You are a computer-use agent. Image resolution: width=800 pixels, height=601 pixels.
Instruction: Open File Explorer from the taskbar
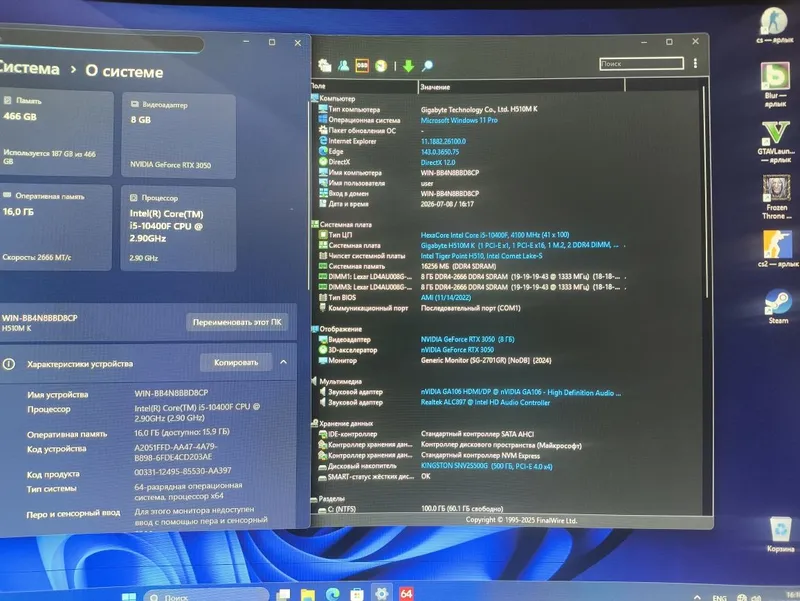308,594
